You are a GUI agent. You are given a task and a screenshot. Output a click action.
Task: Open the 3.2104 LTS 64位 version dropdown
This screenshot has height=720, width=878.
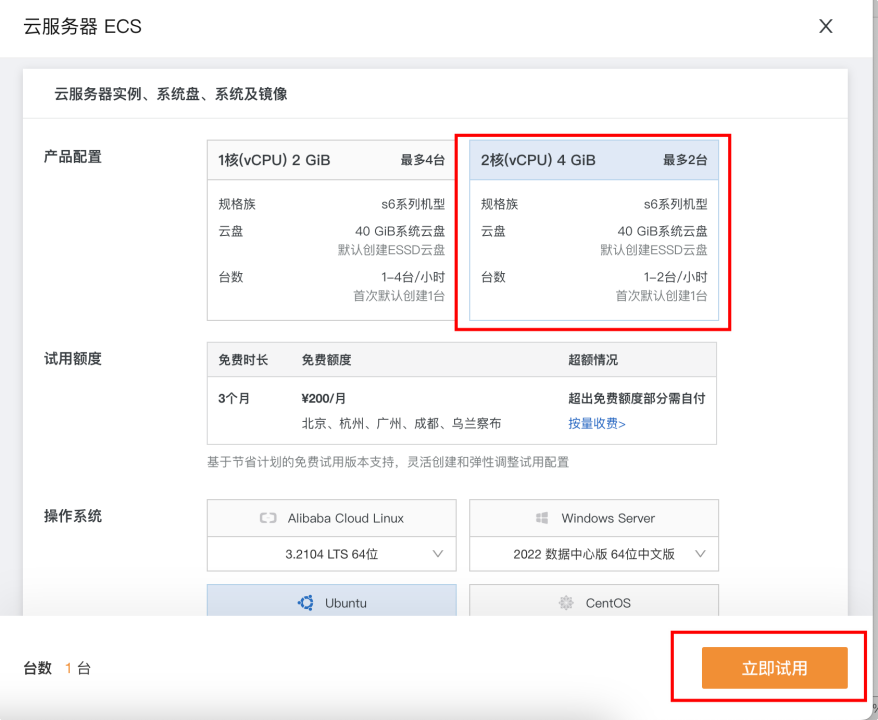point(331,554)
